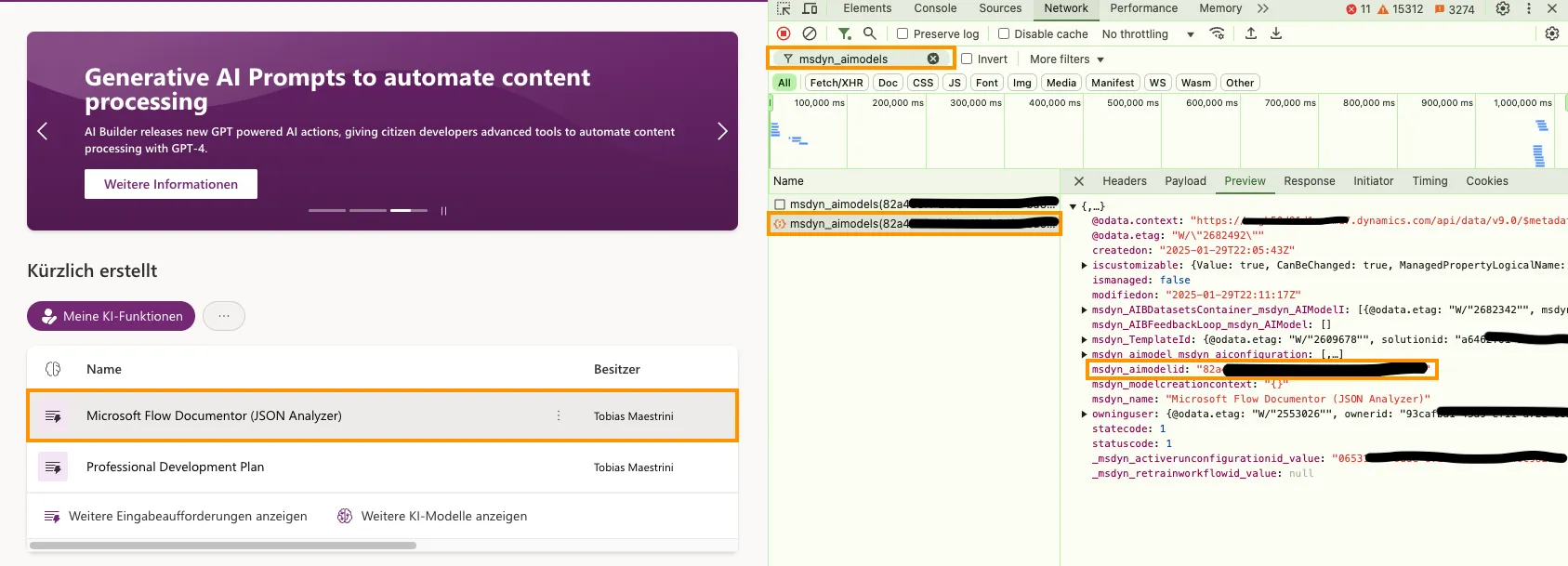This screenshot has height=566, width=1568.
Task: Toggle the Invert filter checkbox
Action: 967,59
